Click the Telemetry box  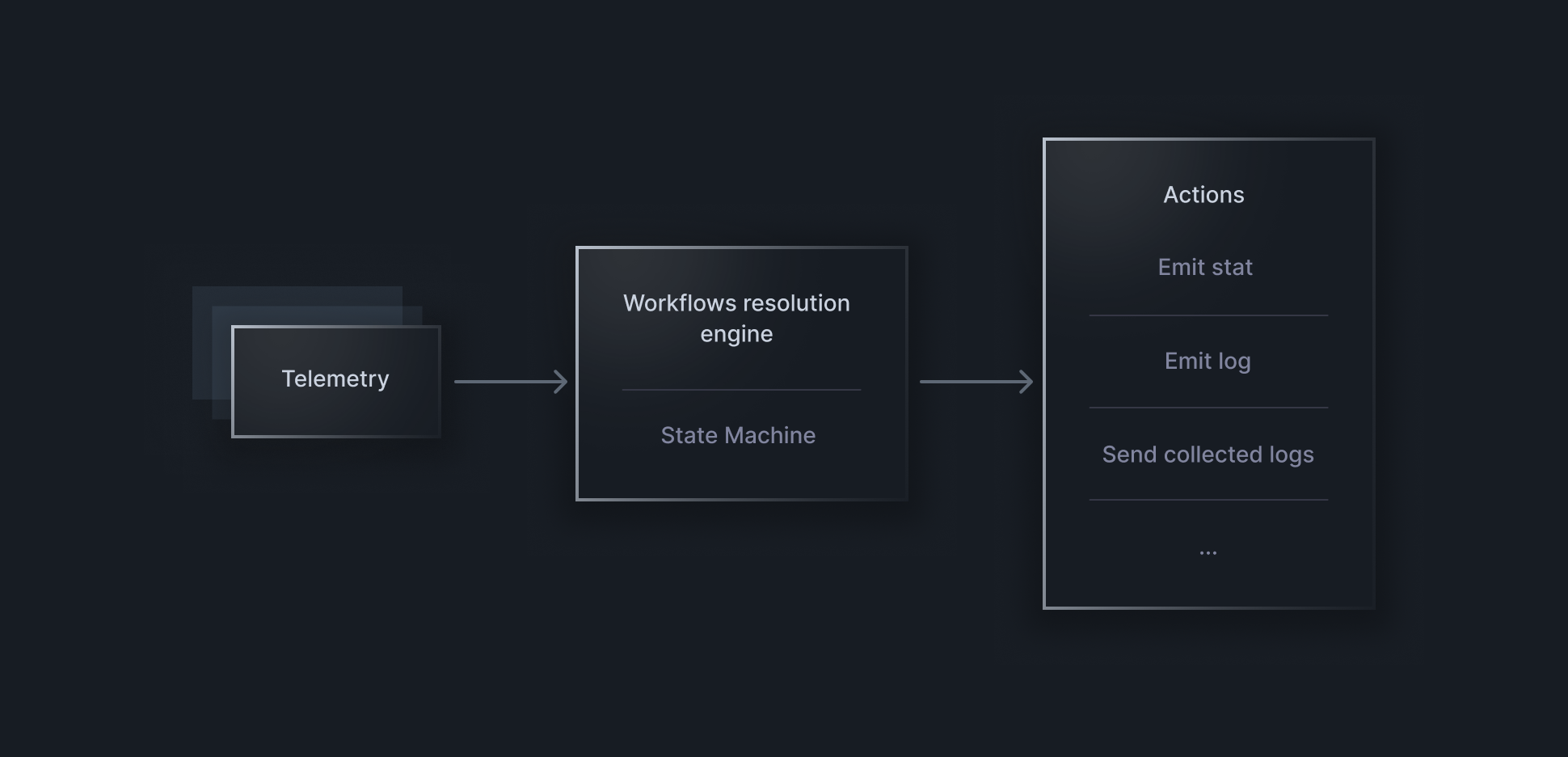point(335,380)
